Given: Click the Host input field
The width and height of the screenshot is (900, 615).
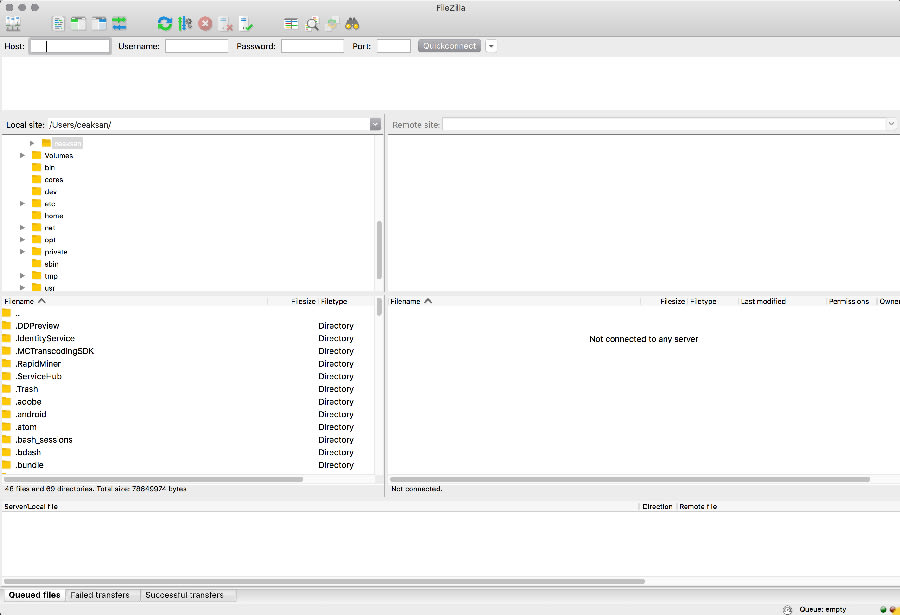Looking at the screenshot, I should tap(70, 46).
